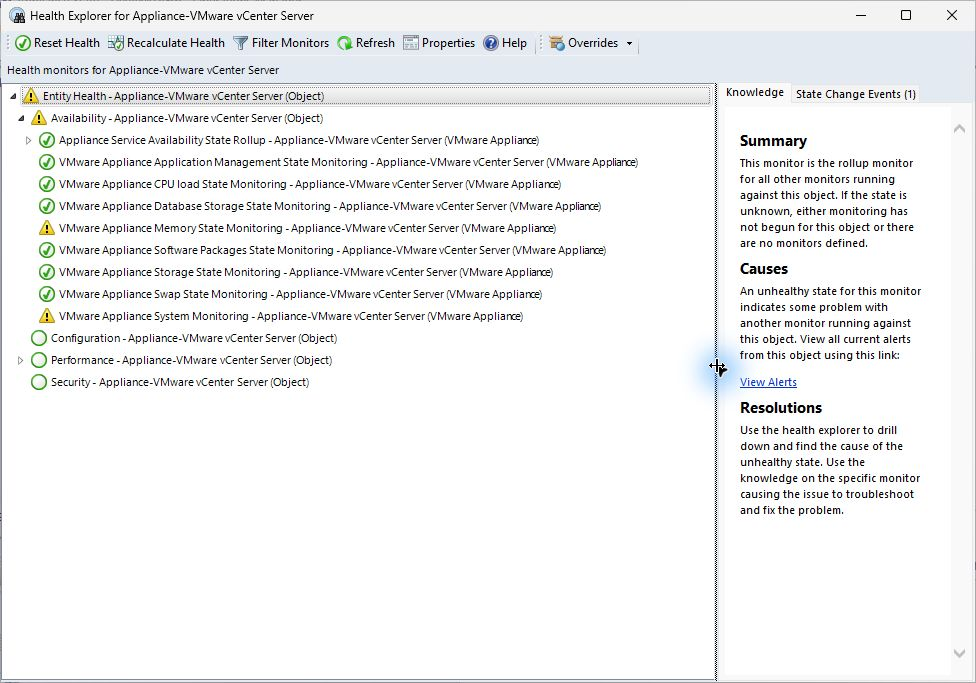The width and height of the screenshot is (976, 683).
Task: Select Availability - Appliance-VMware vCenter Server row
Action: point(187,118)
